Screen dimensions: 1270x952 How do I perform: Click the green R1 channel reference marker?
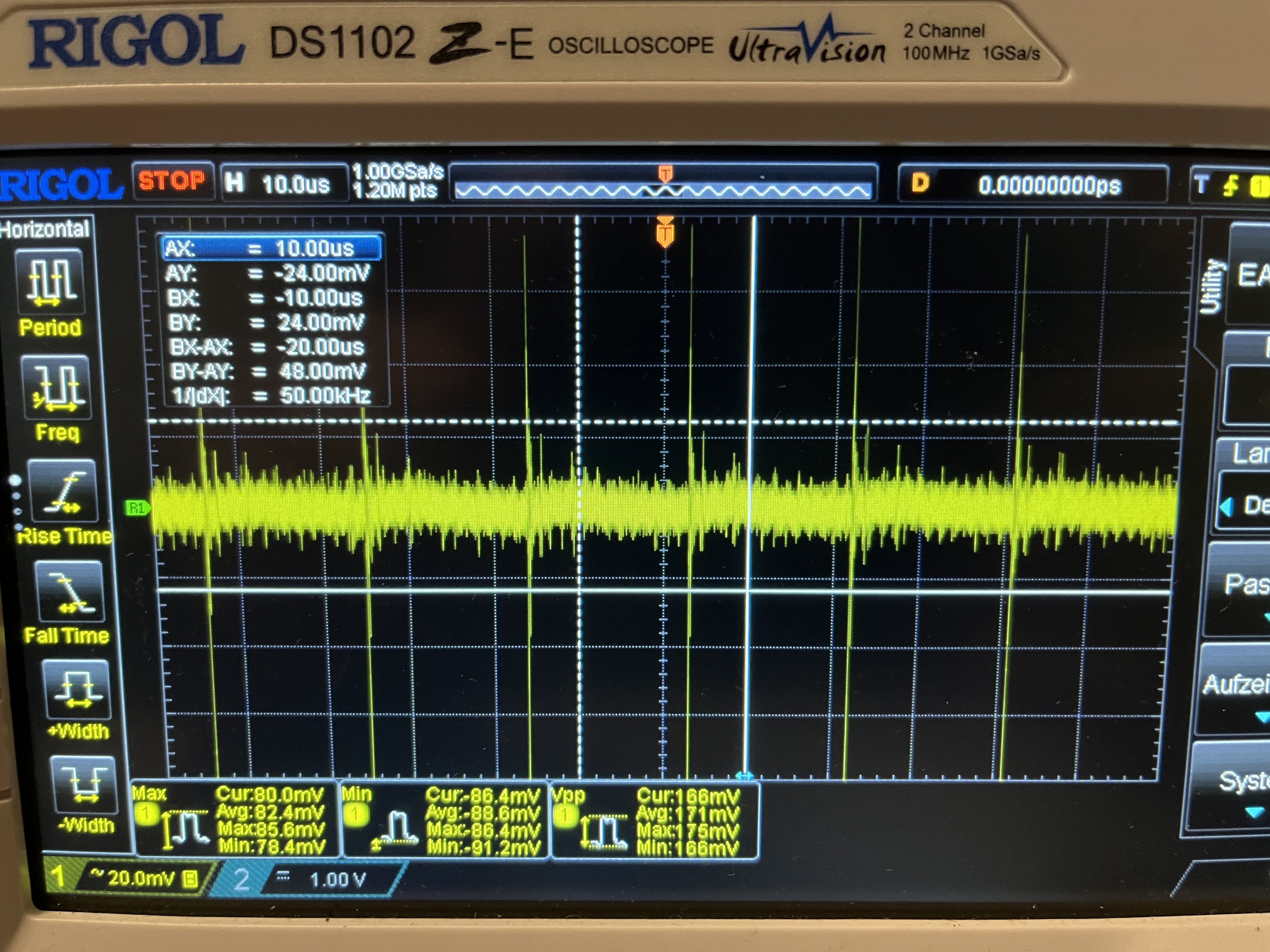137,507
